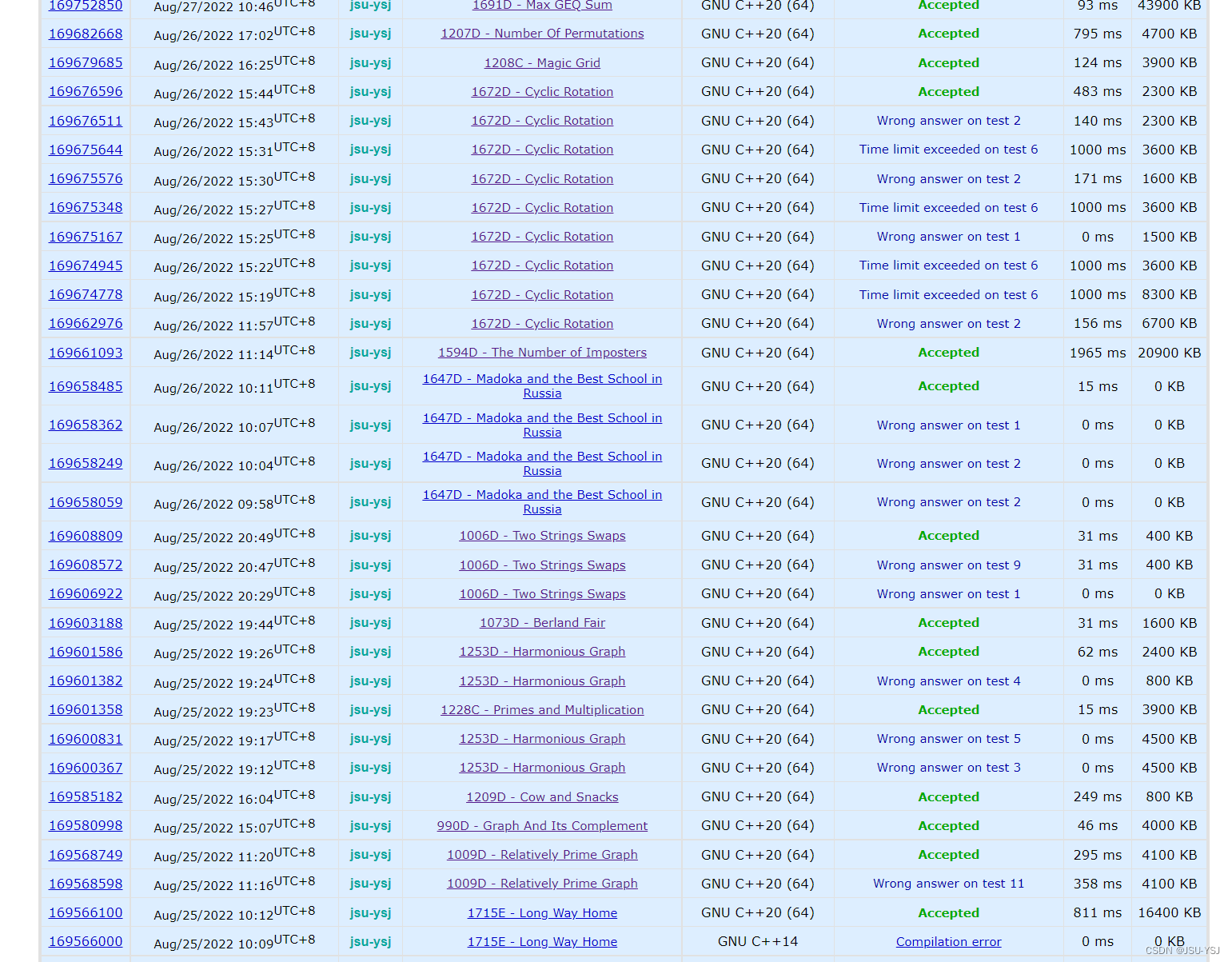Screen dimensions: 1232x962
Task: Open problem 1073D - Berland Fair
Action: point(542,623)
